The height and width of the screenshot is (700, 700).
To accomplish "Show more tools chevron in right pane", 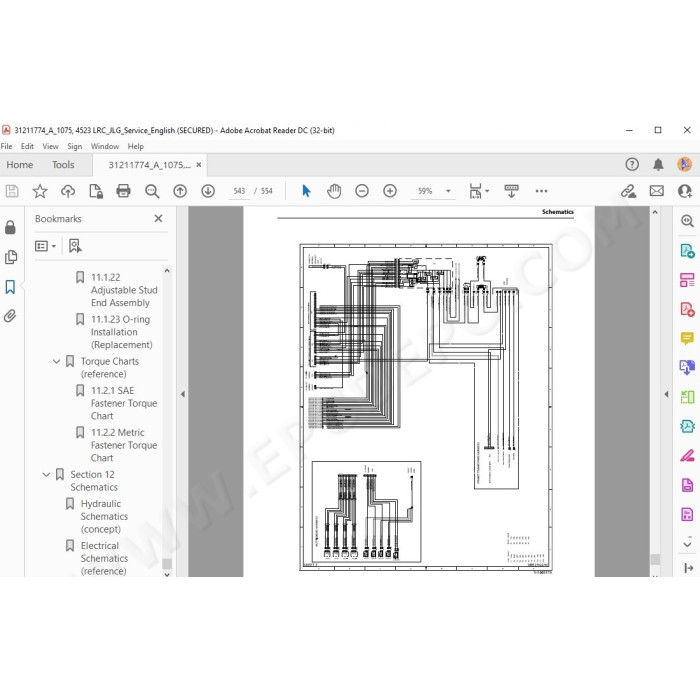I will (688, 544).
